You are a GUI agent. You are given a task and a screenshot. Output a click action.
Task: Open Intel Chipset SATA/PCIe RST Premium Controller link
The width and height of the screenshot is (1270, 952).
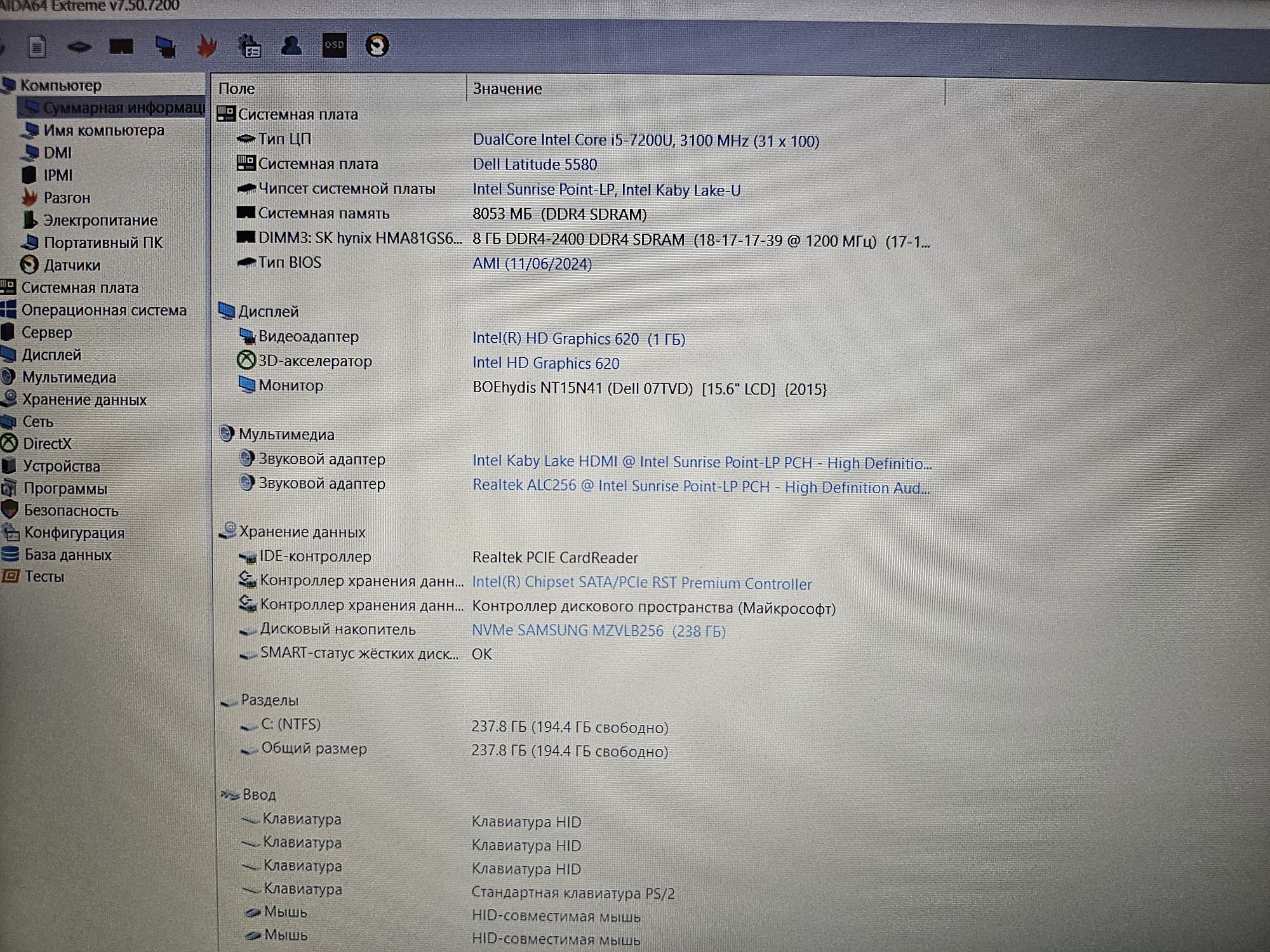click(x=642, y=583)
